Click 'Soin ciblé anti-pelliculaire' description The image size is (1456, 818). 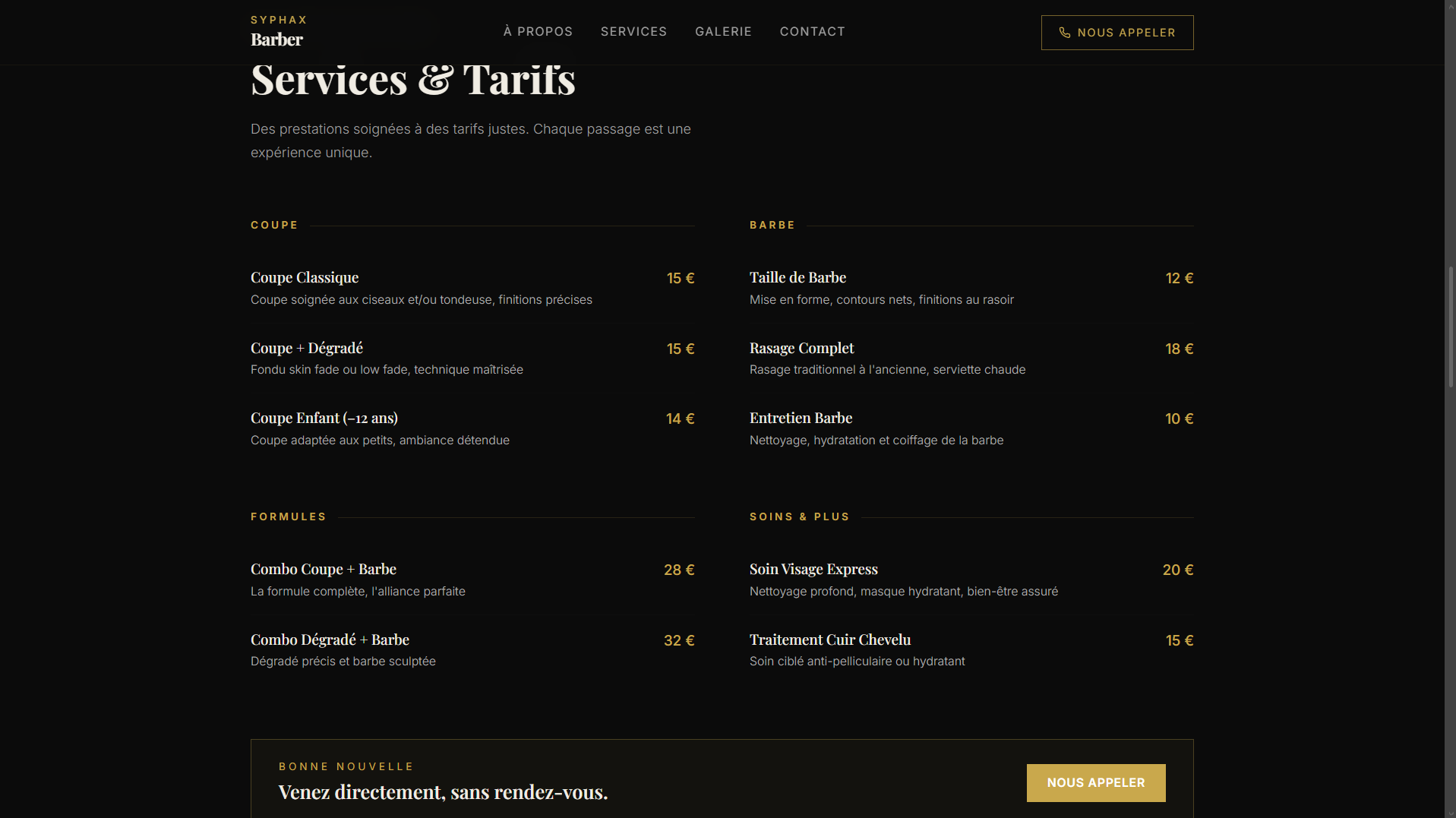(857, 662)
